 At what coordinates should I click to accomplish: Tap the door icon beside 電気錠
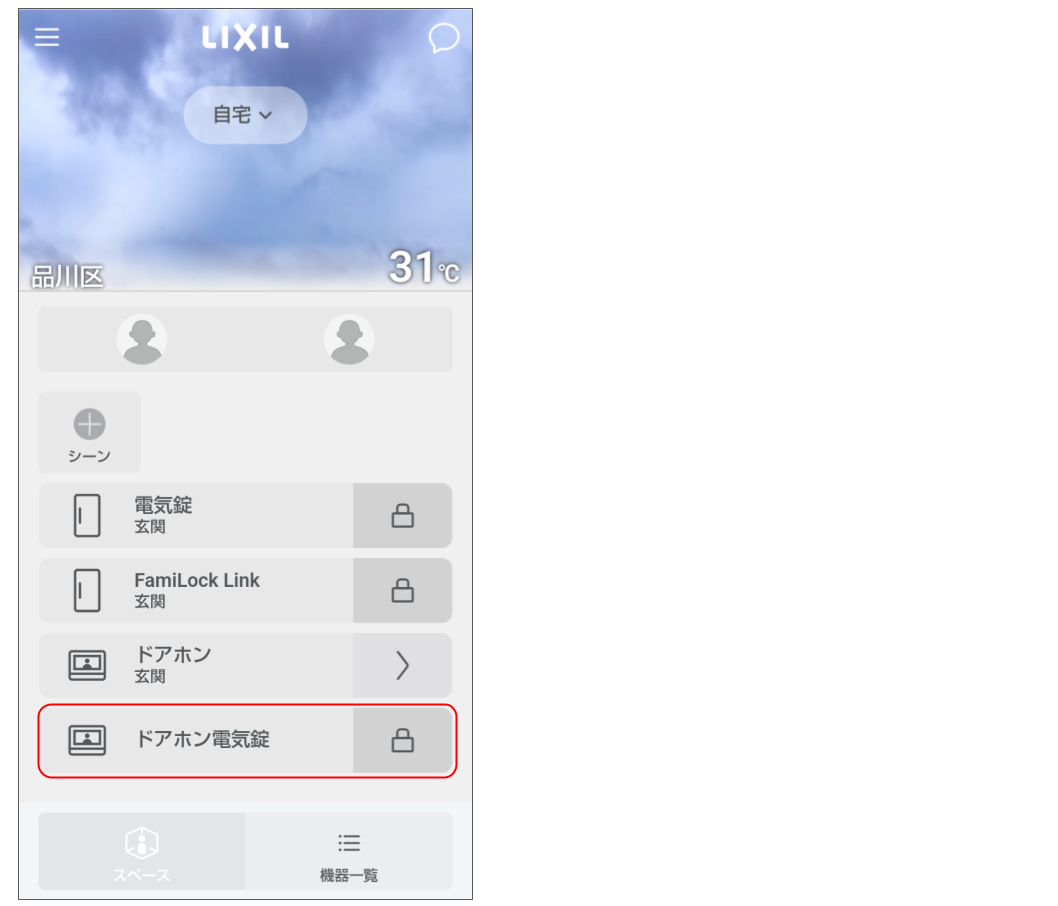tap(87, 515)
